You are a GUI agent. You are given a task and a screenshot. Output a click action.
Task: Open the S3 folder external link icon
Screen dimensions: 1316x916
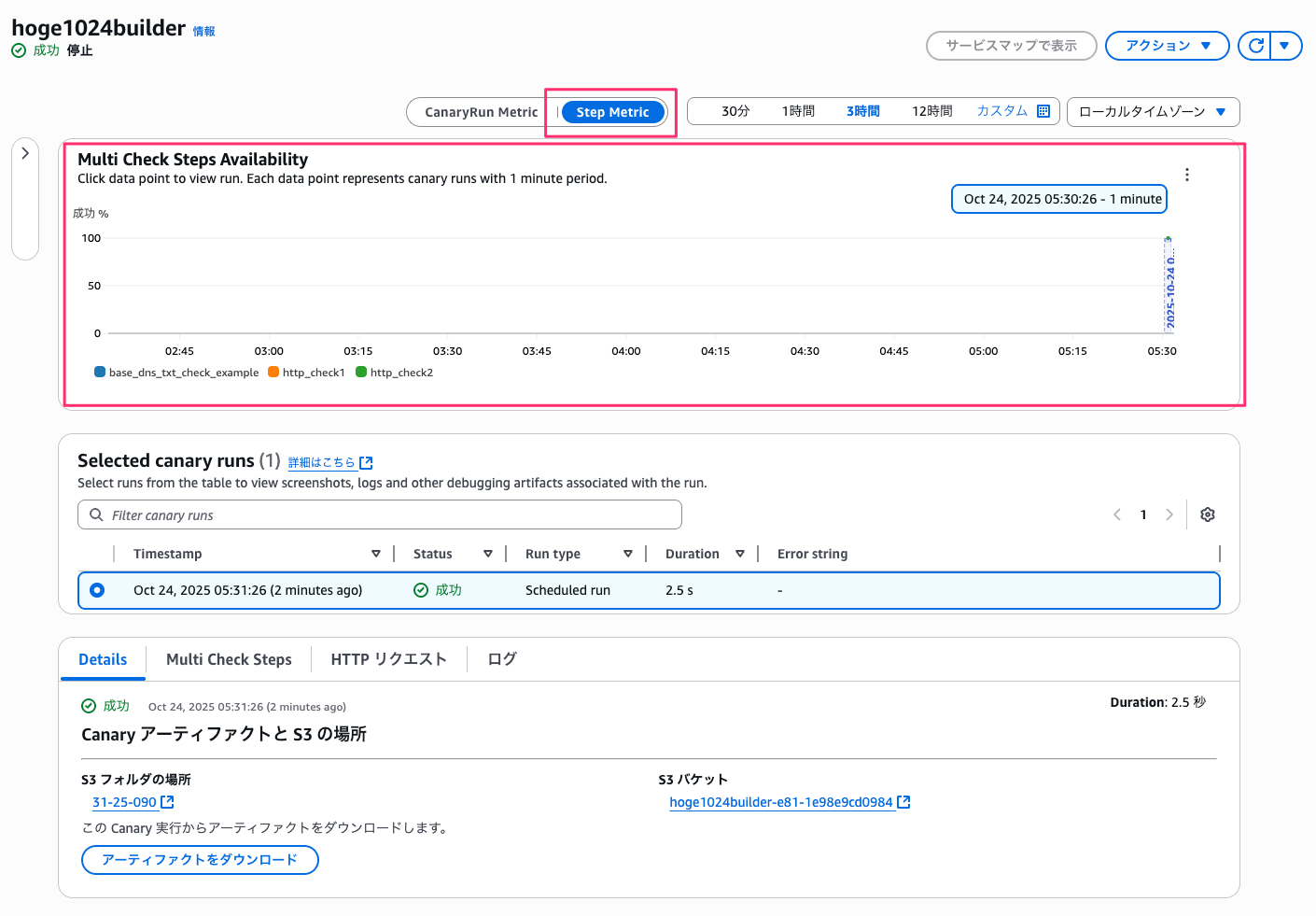coord(168,802)
